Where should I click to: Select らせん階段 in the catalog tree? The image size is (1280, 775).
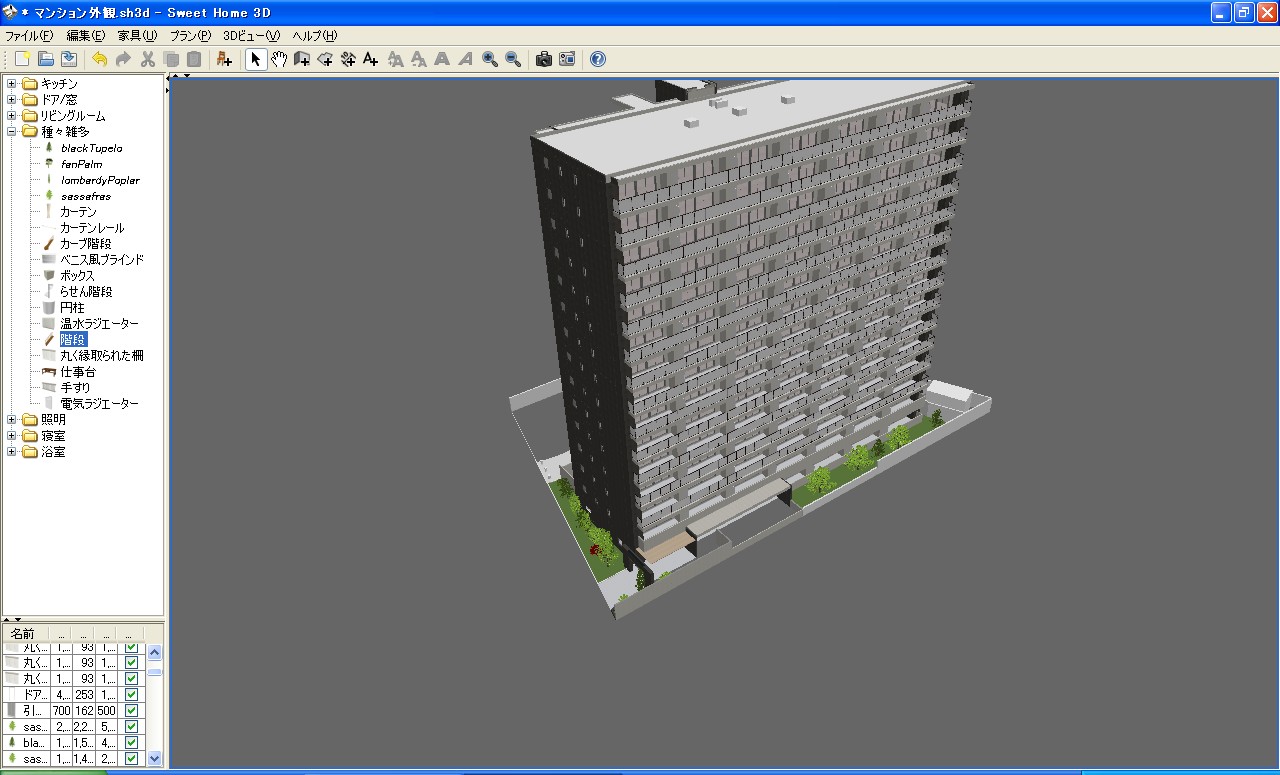85,292
